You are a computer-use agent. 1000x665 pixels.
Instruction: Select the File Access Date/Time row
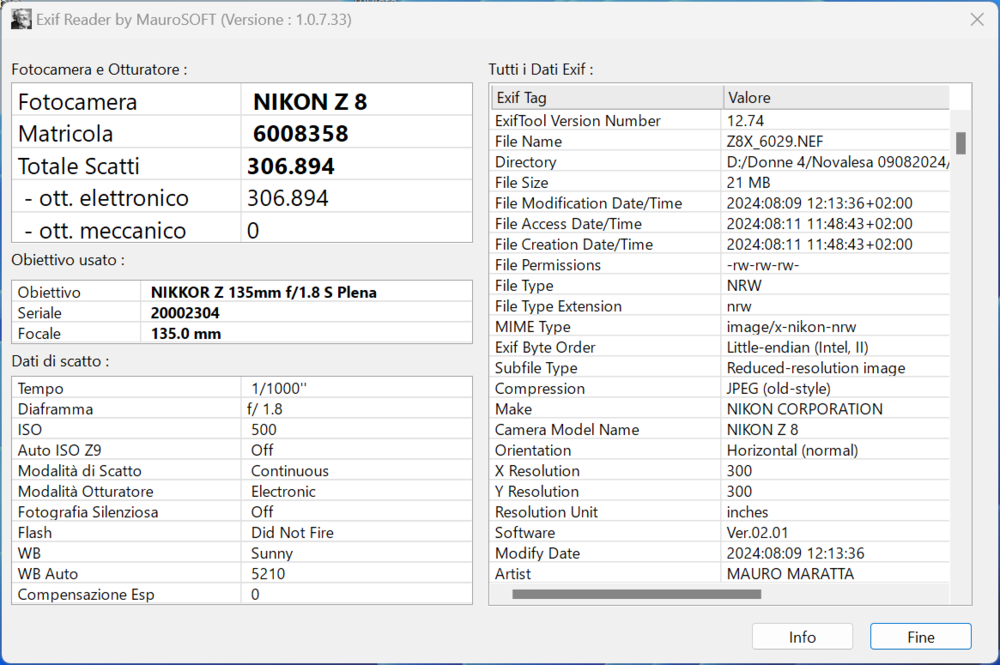point(721,224)
